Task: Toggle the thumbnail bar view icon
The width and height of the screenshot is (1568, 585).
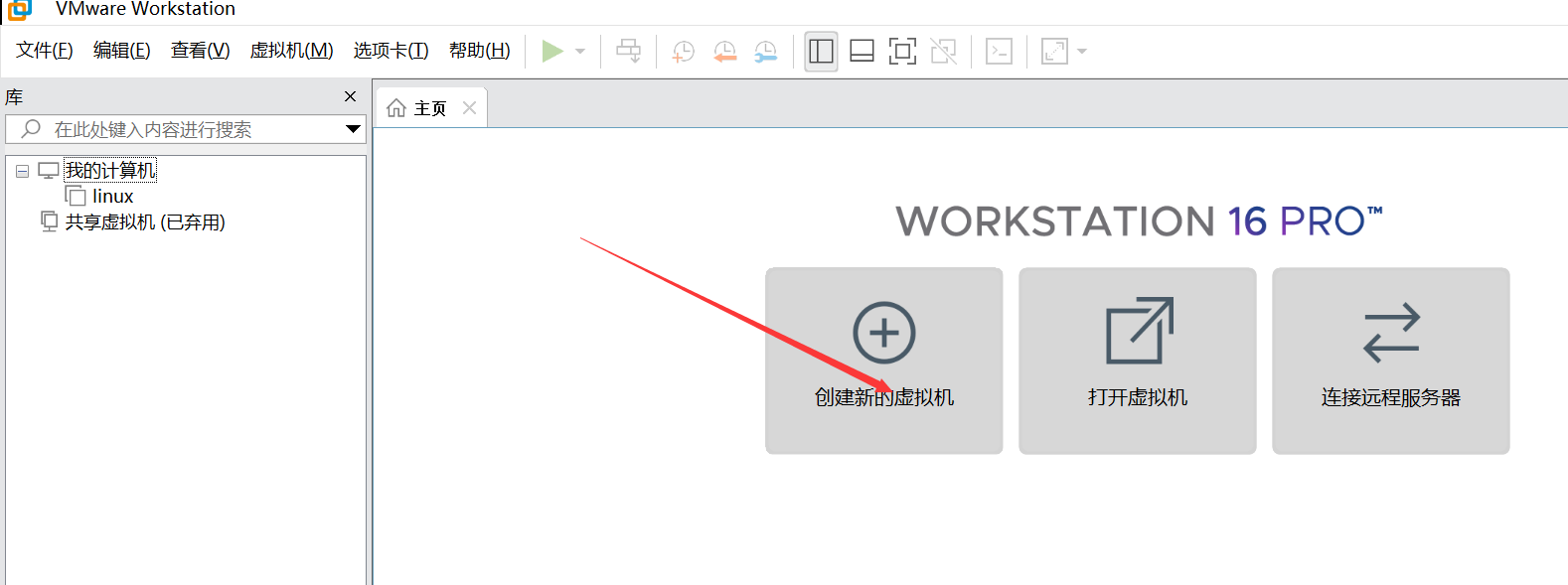Action: coord(862,51)
